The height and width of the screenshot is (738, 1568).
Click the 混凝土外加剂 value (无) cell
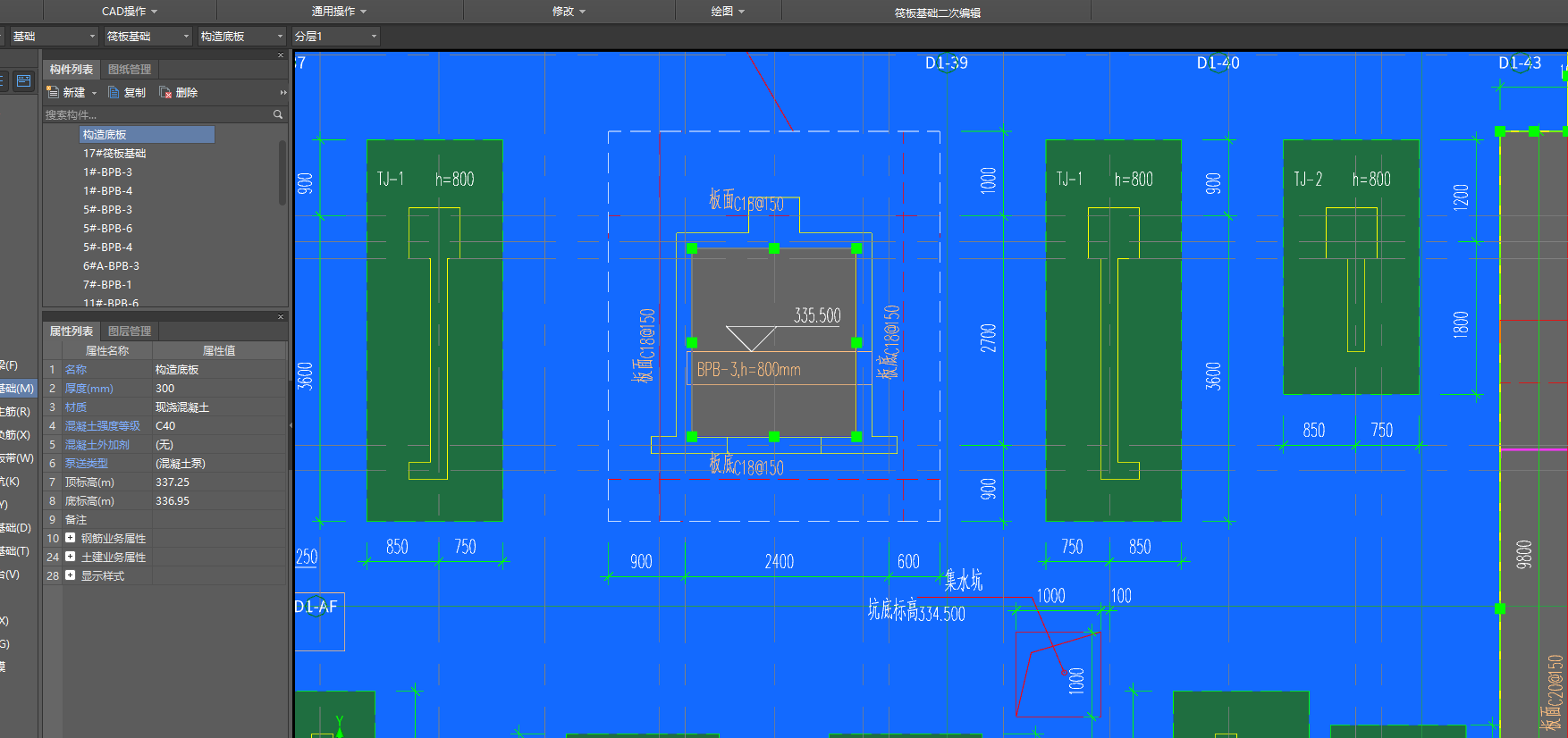[219, 445]
